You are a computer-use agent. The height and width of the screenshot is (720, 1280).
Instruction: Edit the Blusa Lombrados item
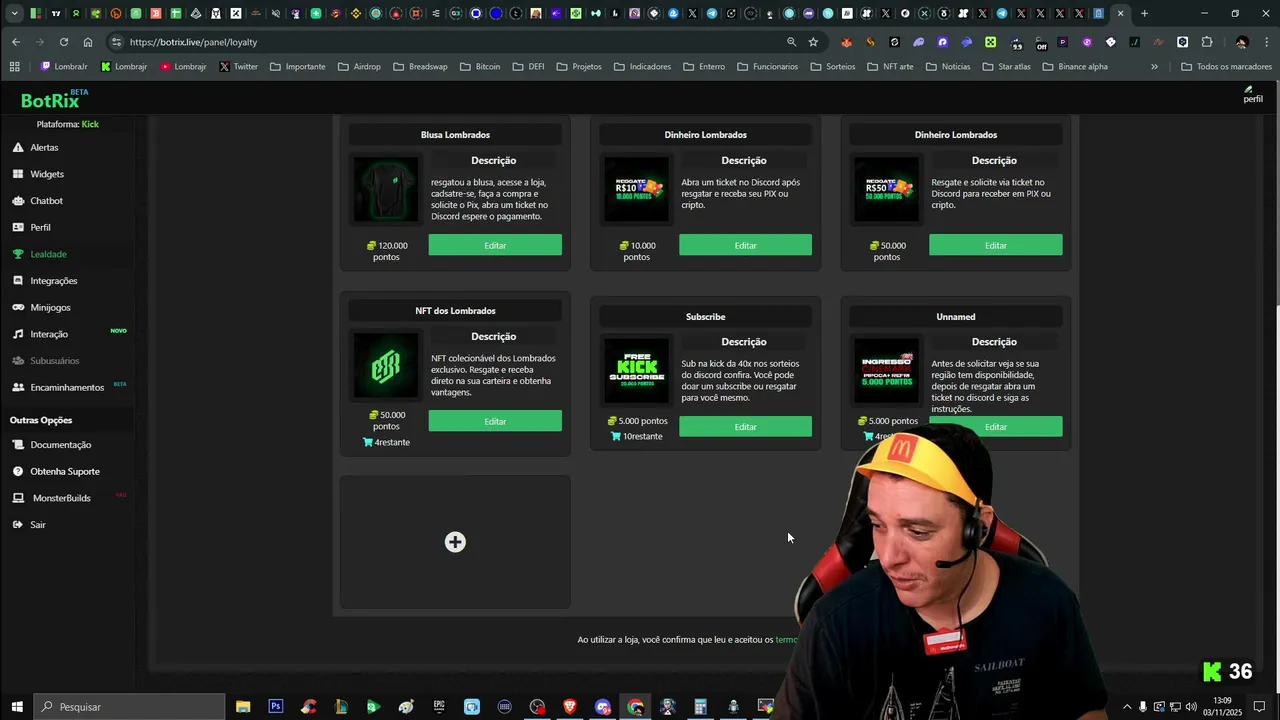click(495, 245)
